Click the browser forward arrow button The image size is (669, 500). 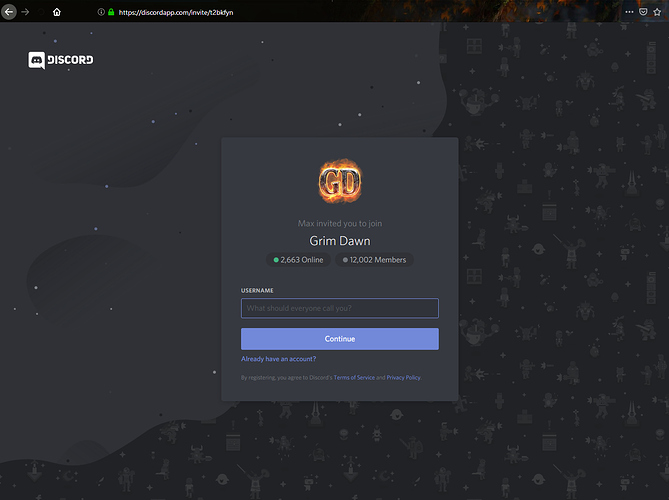(x=25, y=12)
